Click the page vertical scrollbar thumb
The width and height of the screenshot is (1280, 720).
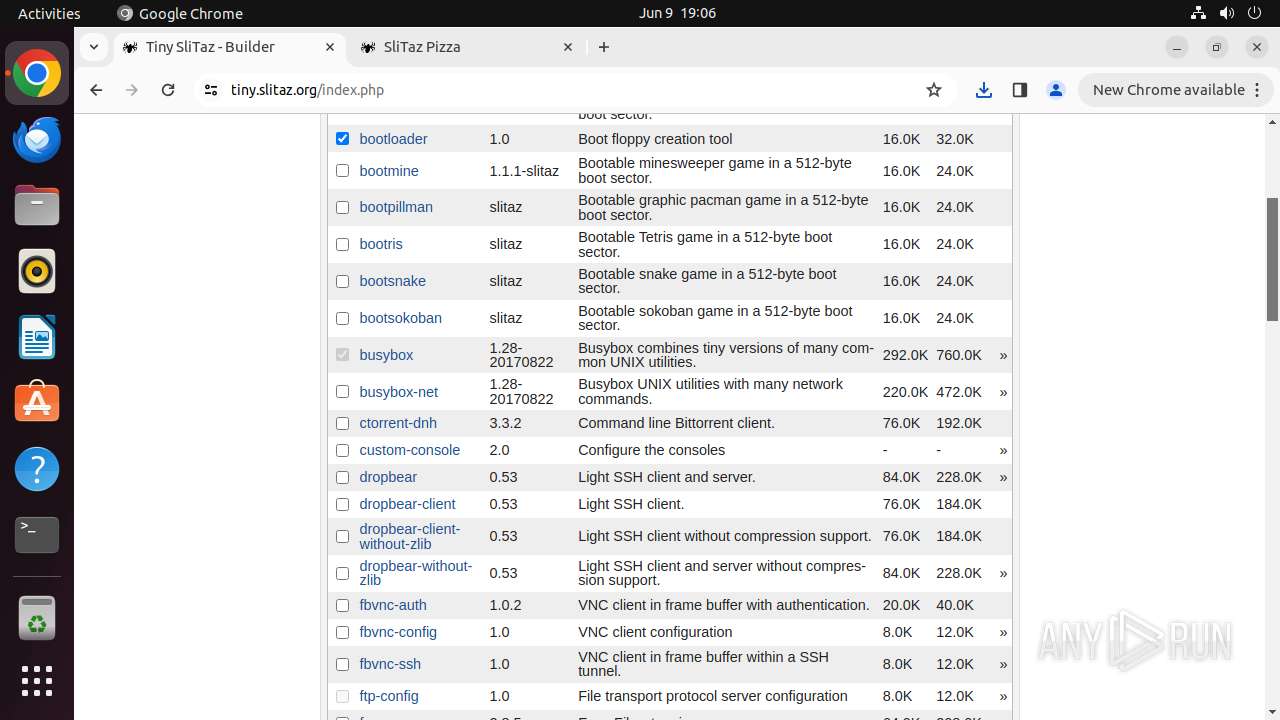coord(1272,259)
